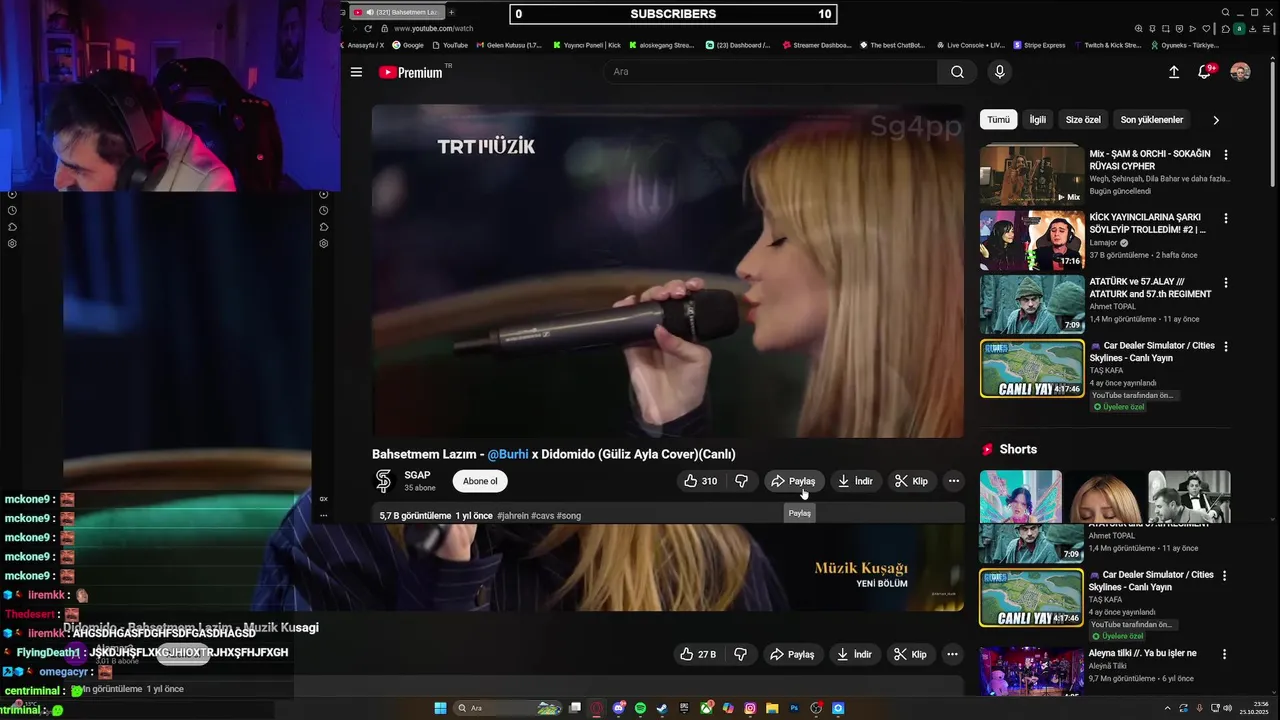Show more filter chips with right arrow
The image size is (1280, 720).
1216,120
